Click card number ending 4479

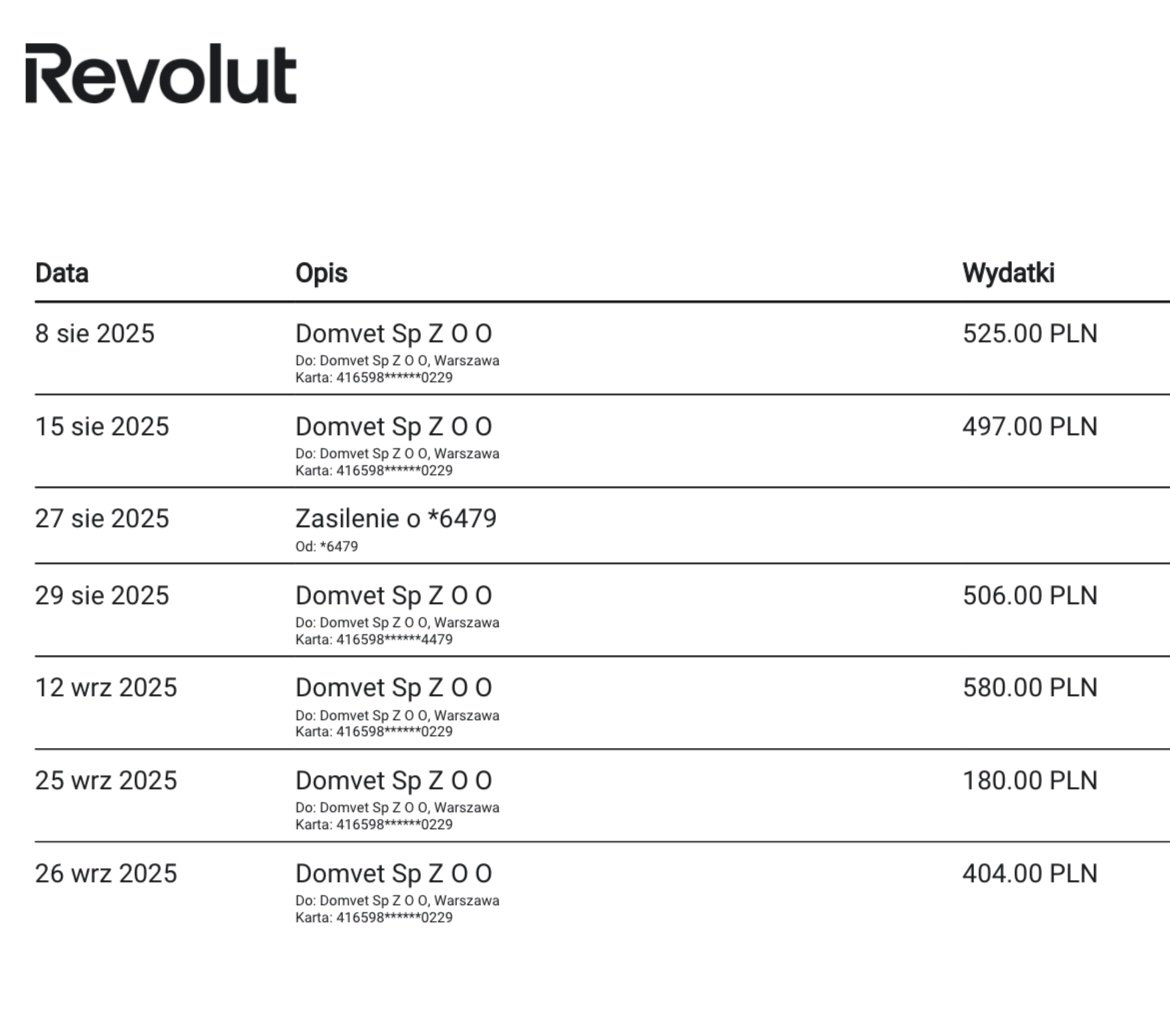pos(374,640)
